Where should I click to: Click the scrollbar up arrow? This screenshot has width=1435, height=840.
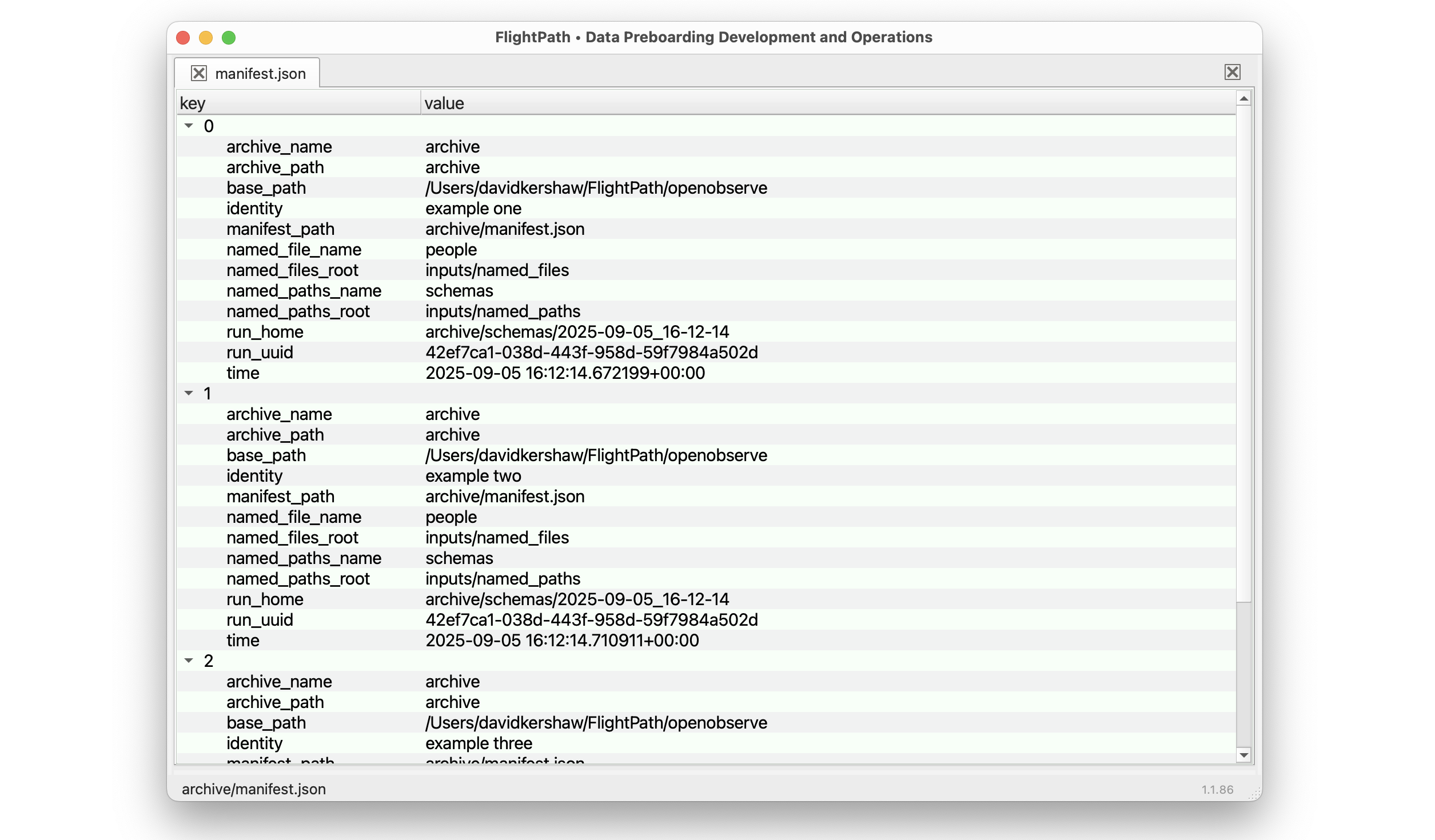tap(1243, 99)
